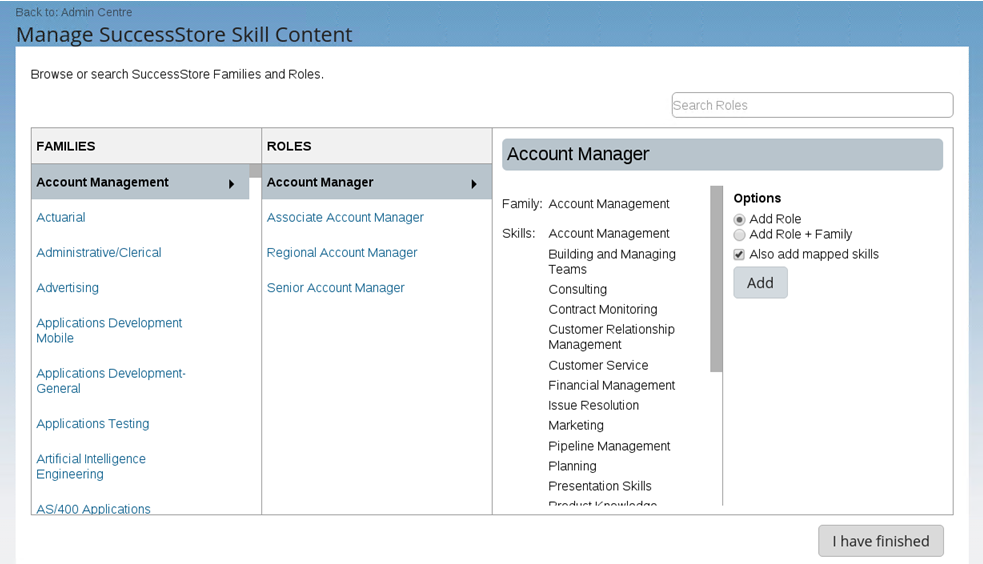This screenshot has height=564, width=983.
Task: Click the Pipeline Management skill
Action: (x=609, y=446)
